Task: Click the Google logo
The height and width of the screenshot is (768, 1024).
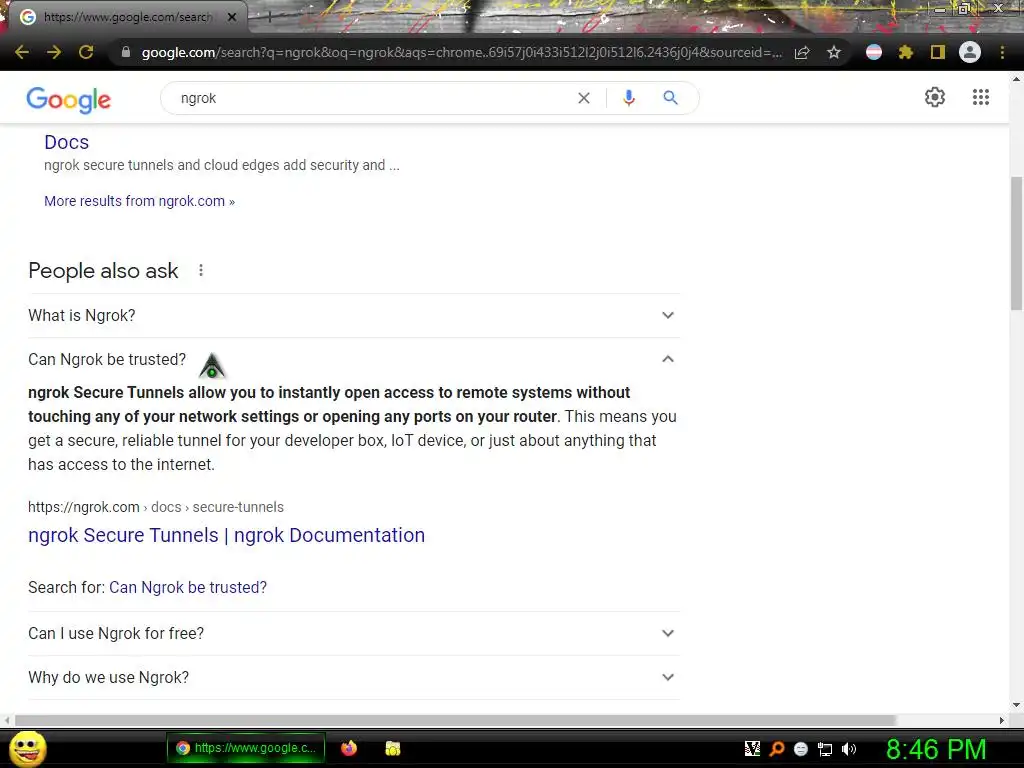Action: (x=69, y=99)
